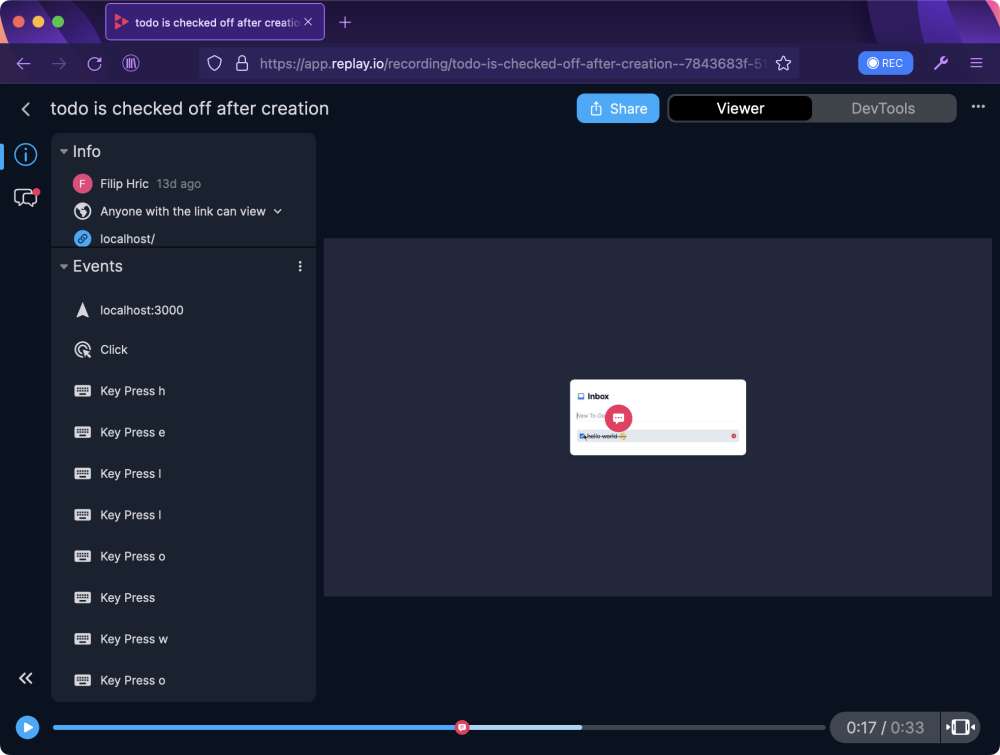Open the recording more-options menu via ellipsis
The width and height of the screenshot is (1000, 755).
click(x=977, y=107)
